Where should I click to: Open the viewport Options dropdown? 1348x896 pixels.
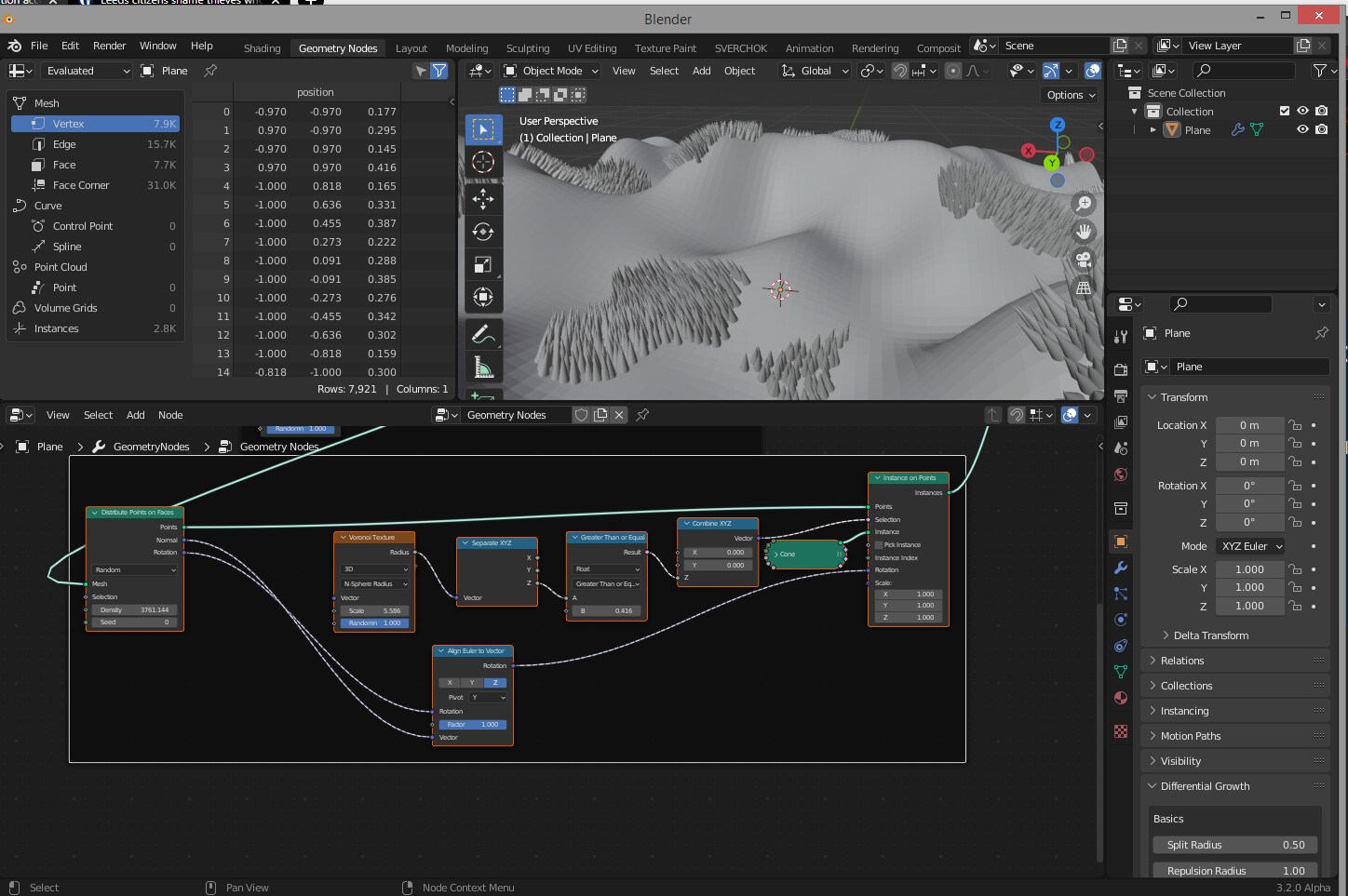coord(1071,95)
